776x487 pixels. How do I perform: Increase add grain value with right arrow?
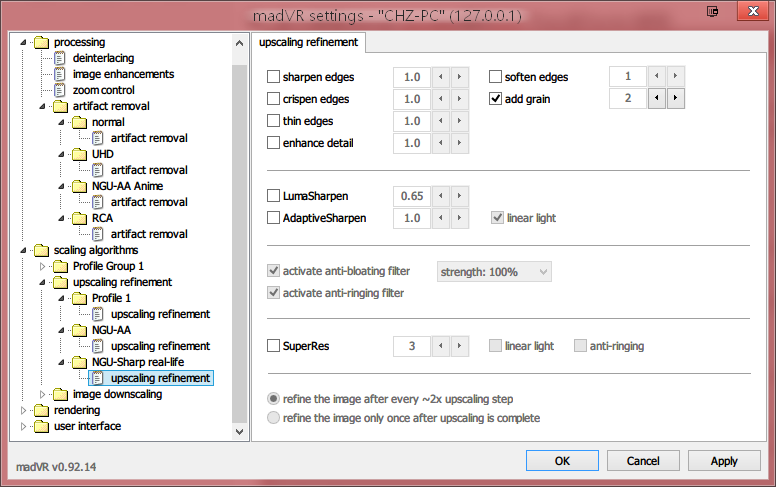point(676,98)
